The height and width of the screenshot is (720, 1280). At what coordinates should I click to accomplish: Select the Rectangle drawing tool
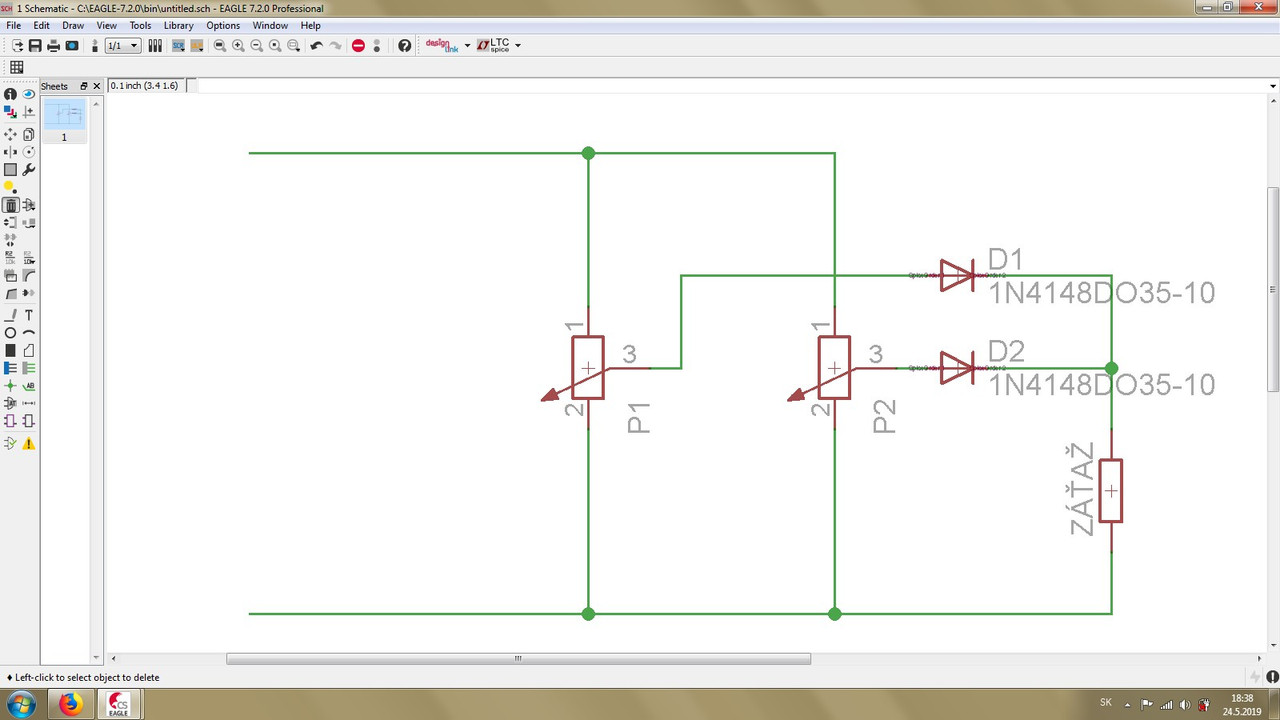point(10,351)
